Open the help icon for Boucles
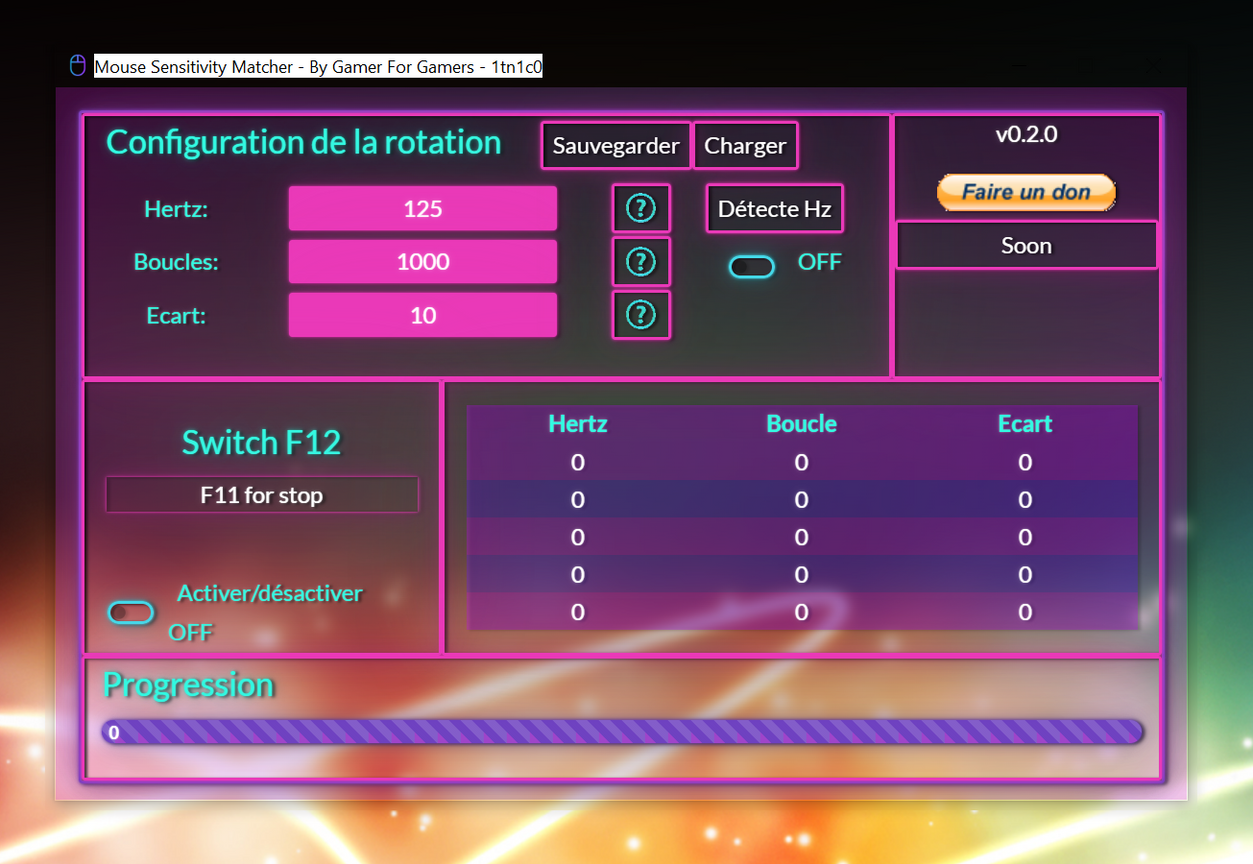Image resolution: width=1253 pixels, height=864 pixels. [x=641, y=262]
